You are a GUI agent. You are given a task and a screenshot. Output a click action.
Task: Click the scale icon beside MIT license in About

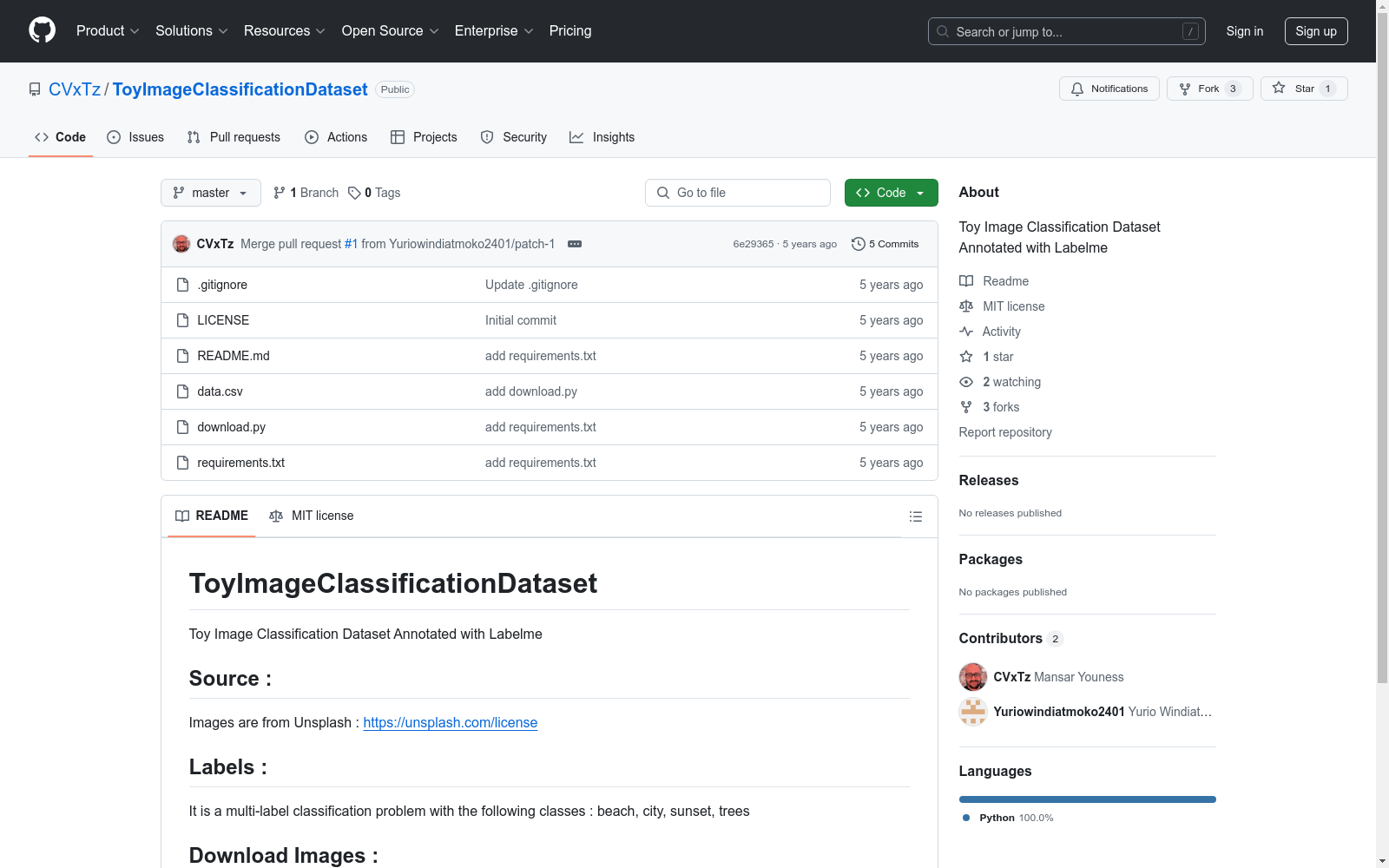(966, 306)
